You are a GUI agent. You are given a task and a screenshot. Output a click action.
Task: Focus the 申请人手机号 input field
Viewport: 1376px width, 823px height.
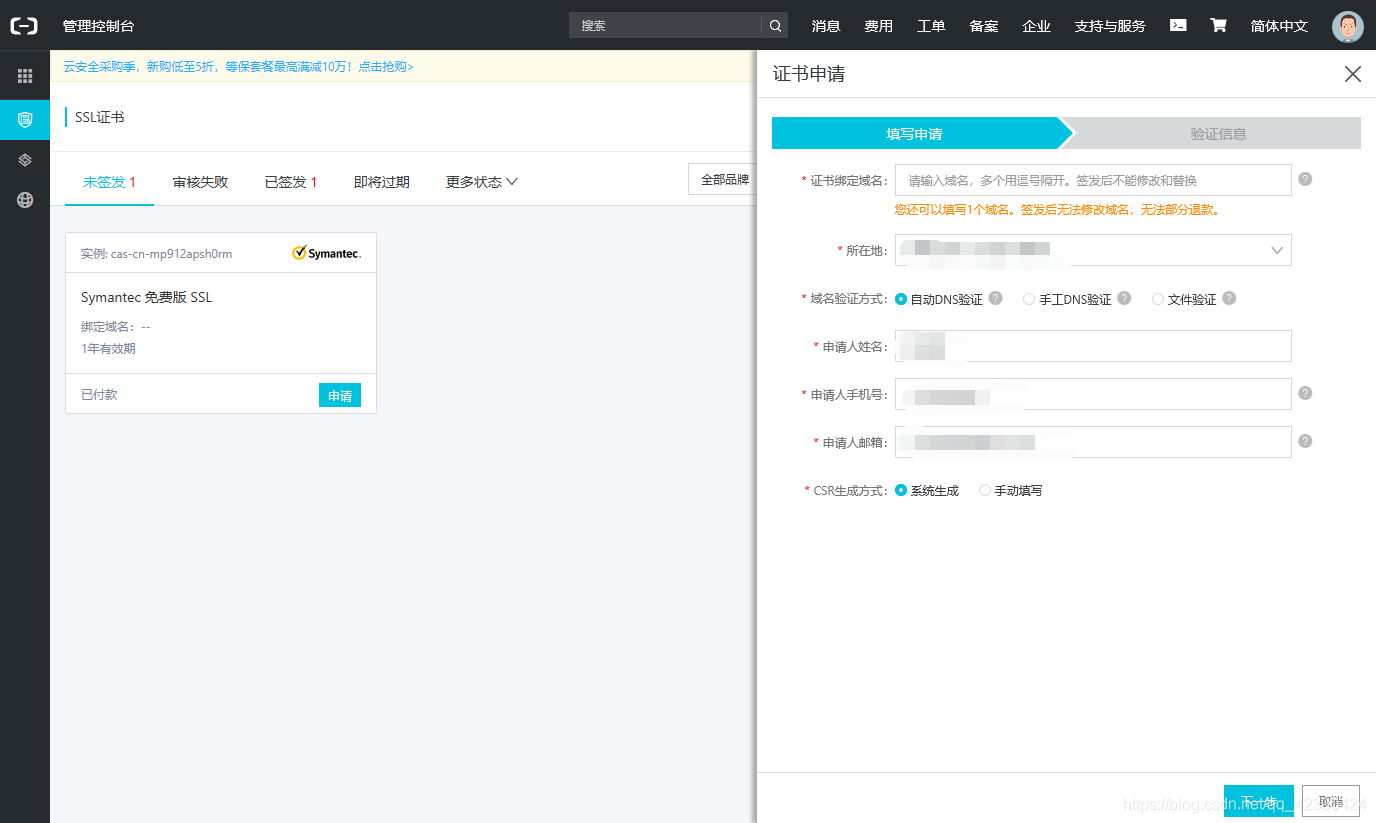1093,394
